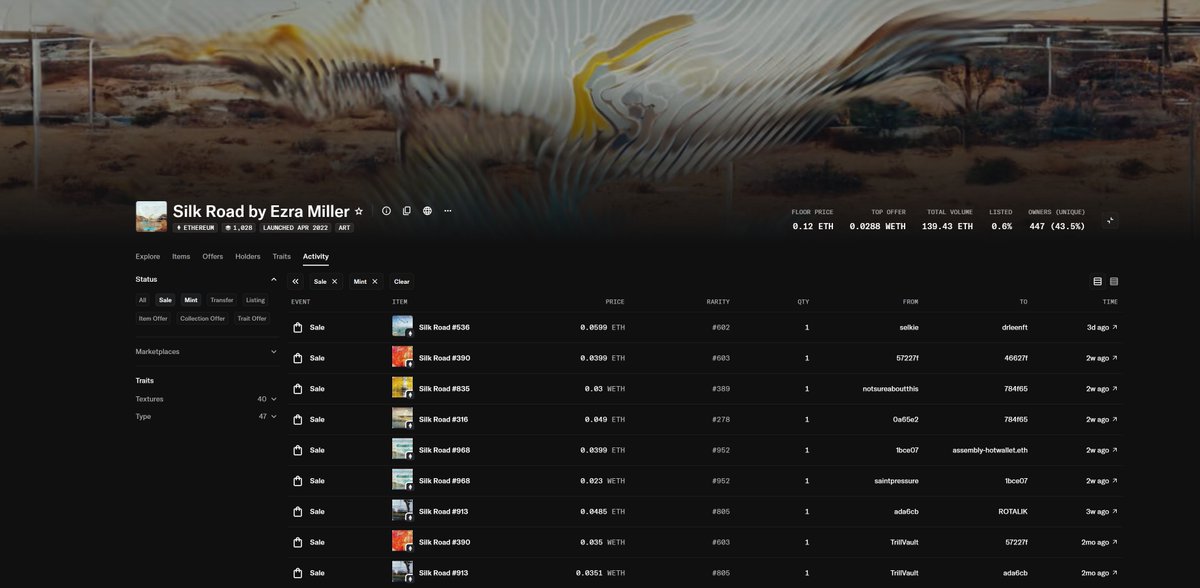The width and height of the screenshot is (1200, 588).
Task: Click the 447 (43.5%) owners stat
Action: [x=1056, y=227]
